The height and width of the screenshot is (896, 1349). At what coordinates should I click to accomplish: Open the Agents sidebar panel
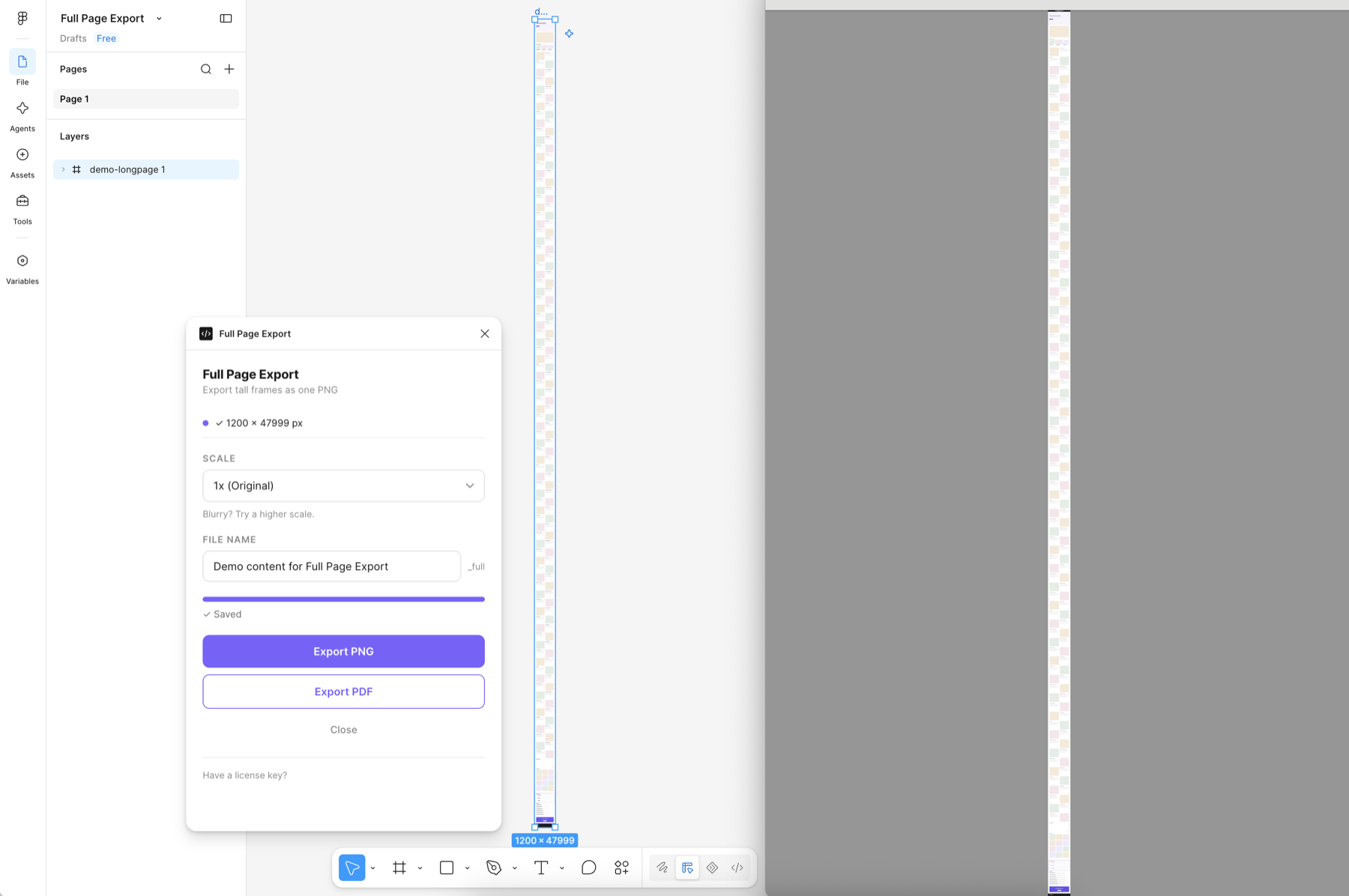coord(22,116)
